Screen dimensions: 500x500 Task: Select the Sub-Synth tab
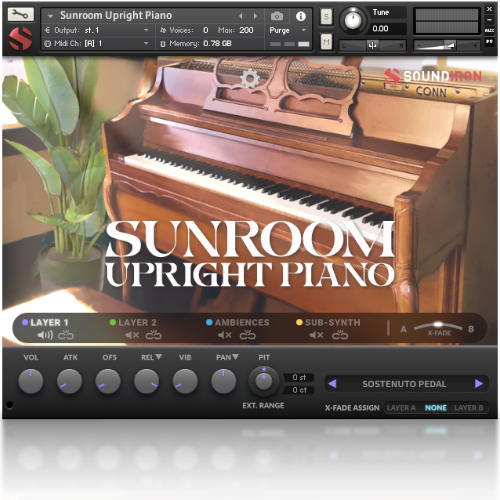click(x=328, y=322)
